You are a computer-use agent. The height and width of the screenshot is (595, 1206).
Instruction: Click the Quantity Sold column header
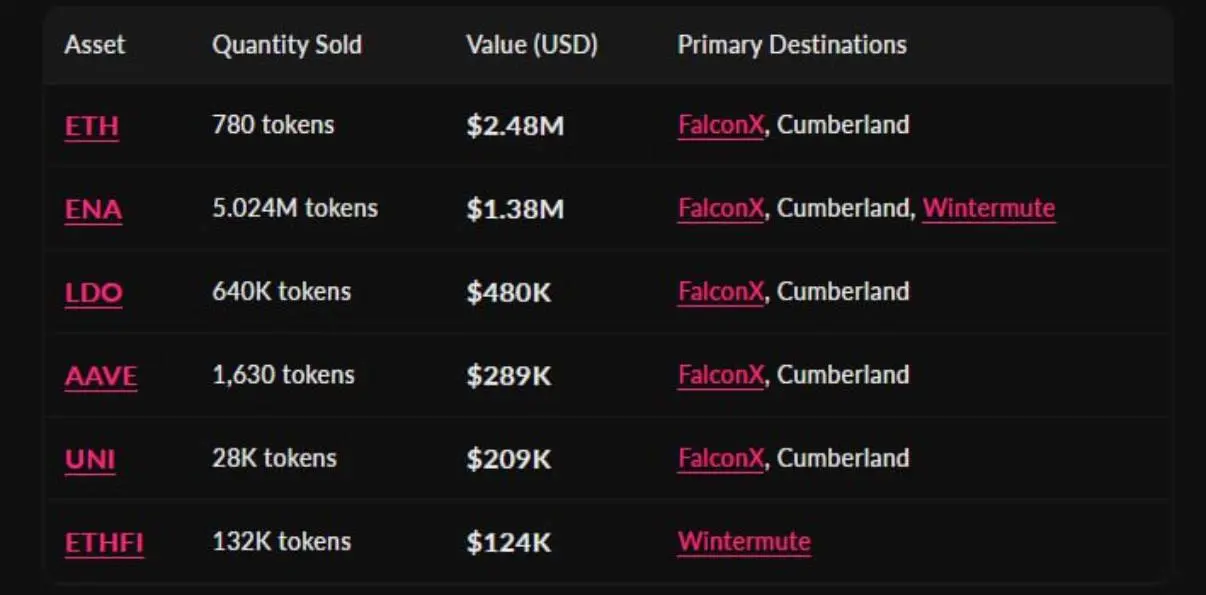pos(287,45)
